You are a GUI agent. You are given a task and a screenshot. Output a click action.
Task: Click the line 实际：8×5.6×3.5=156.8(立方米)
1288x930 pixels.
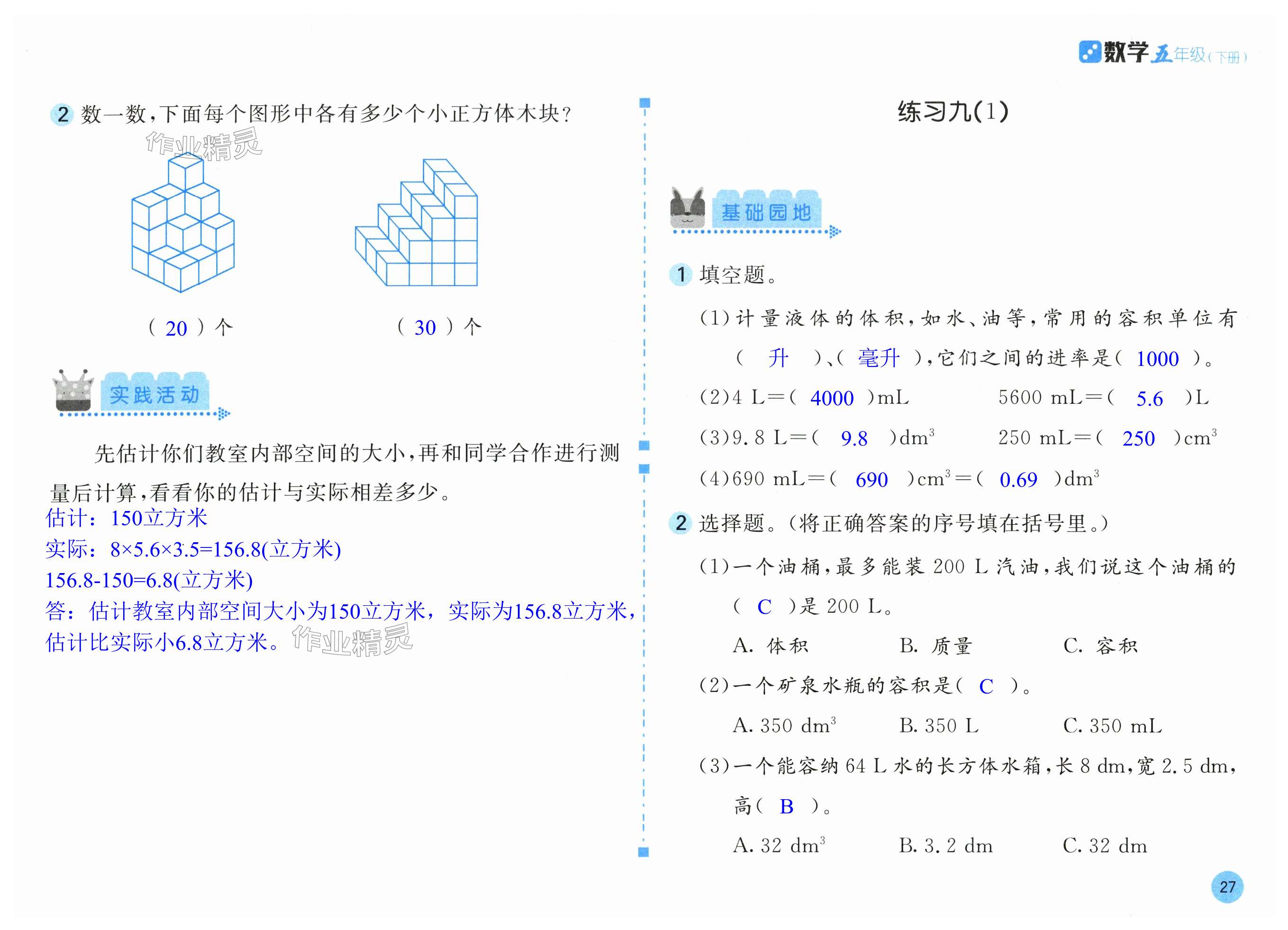[193, 549]
